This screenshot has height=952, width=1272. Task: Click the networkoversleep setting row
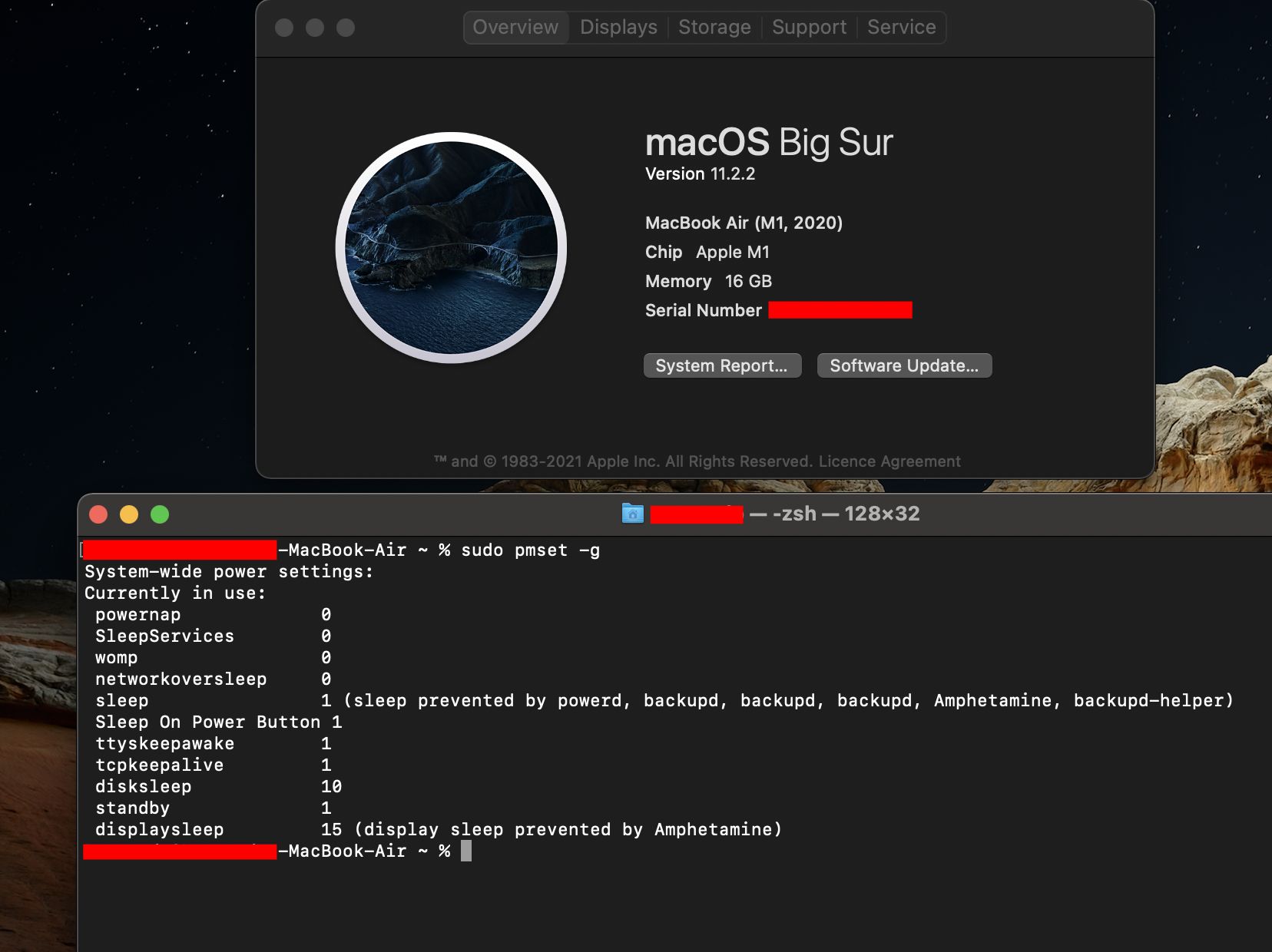(214, 679)
